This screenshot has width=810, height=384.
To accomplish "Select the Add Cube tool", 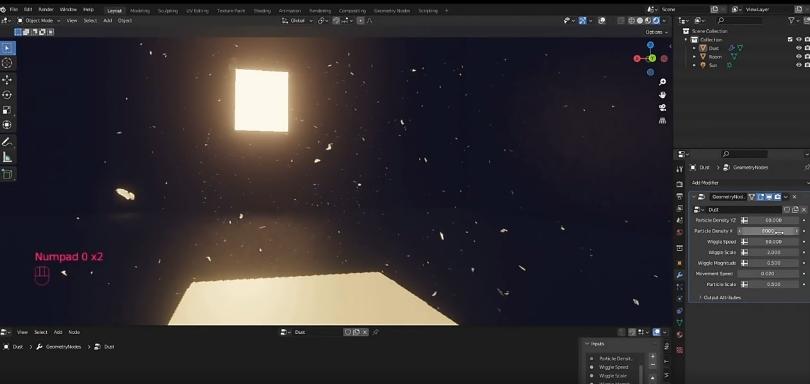I will pyautogui.click(x=7, y=174).
